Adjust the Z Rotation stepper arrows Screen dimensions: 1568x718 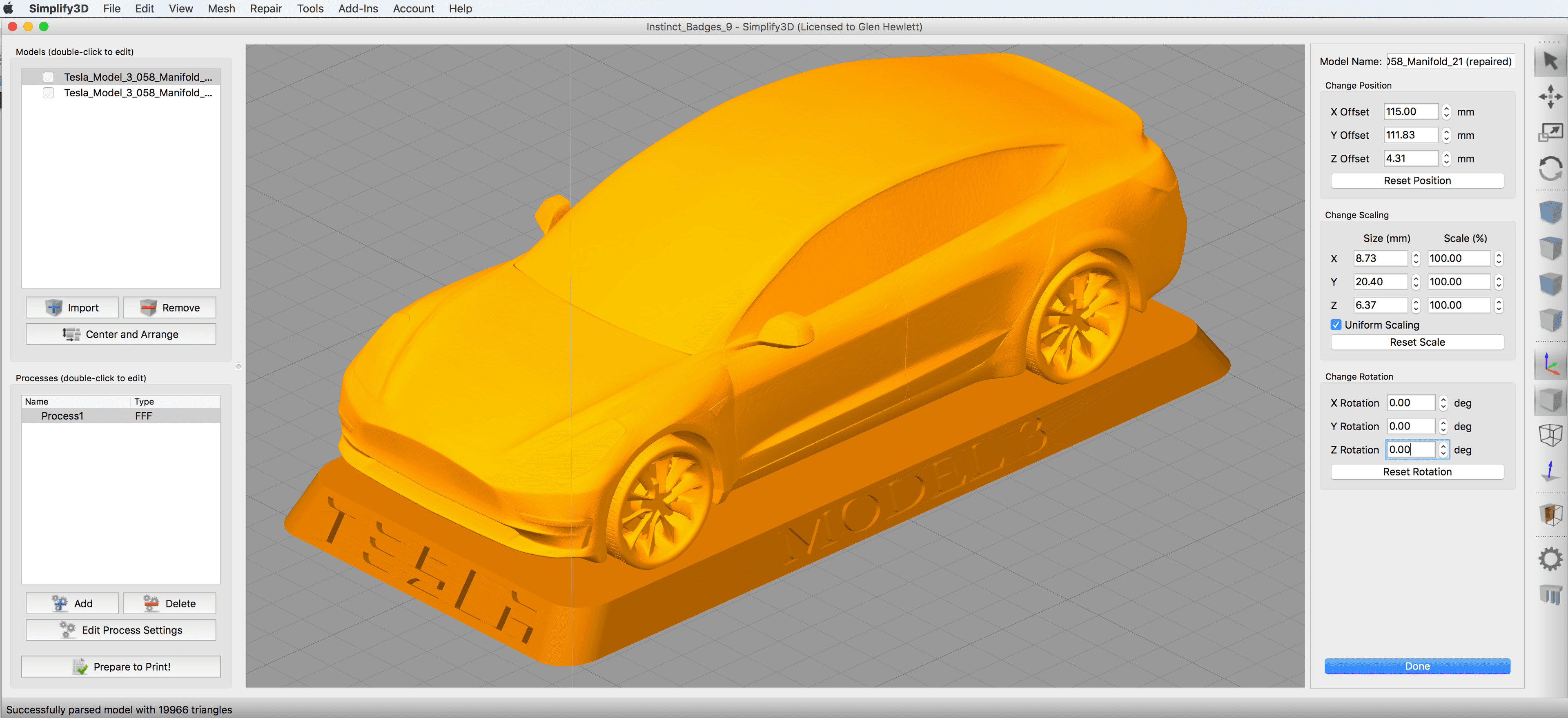1443,450
